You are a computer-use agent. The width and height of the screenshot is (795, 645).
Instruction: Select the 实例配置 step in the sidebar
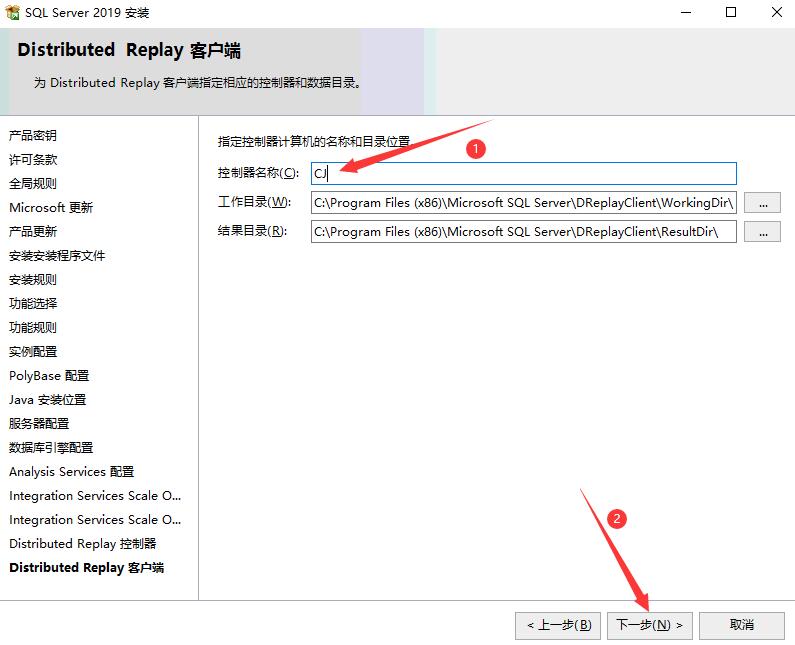(x=33, y=351)
